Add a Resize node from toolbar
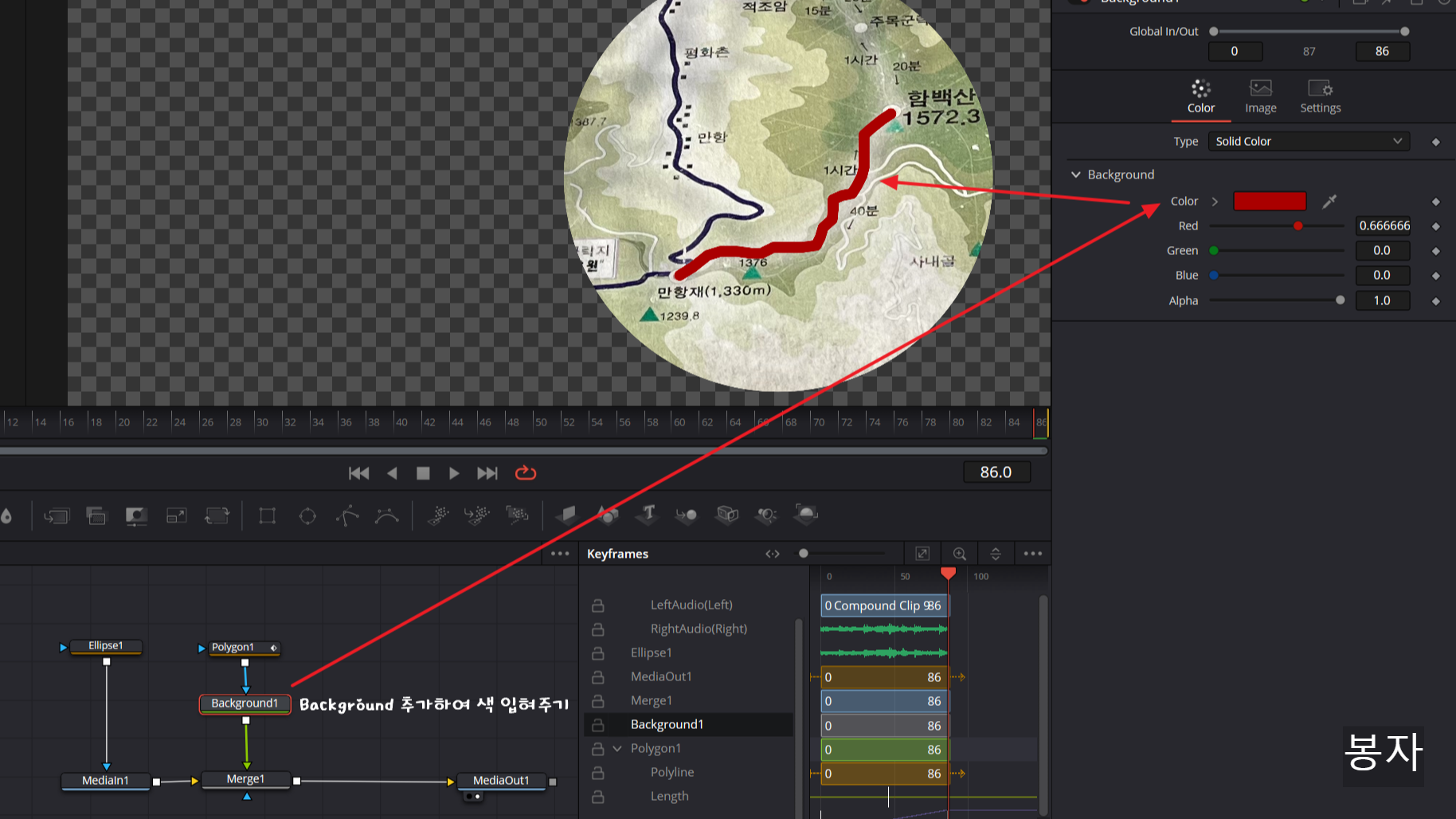1456x819 pixels. (x=176, y=515)
